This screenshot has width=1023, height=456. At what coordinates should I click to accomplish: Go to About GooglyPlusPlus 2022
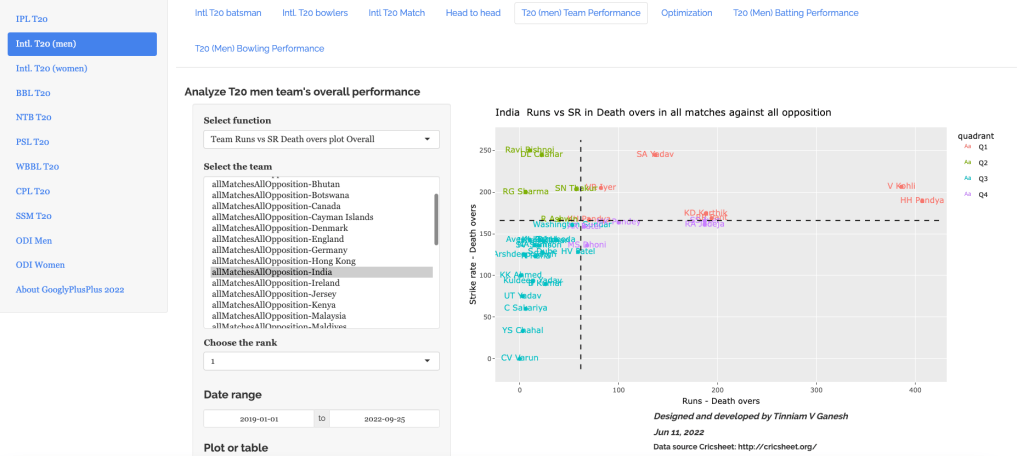coord(69,289)
